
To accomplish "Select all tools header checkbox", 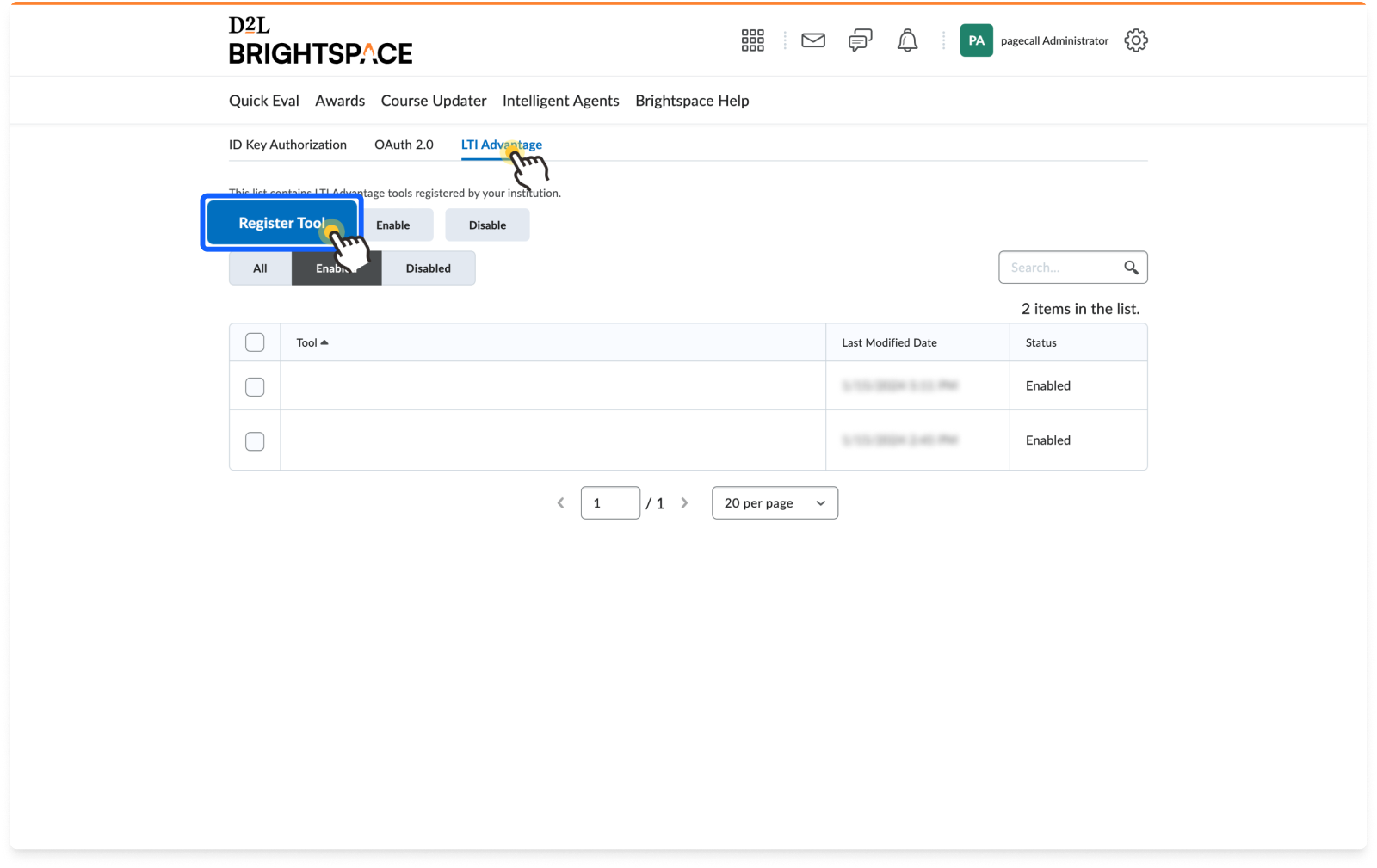I will pyautogui.click(x=255, y=342).
